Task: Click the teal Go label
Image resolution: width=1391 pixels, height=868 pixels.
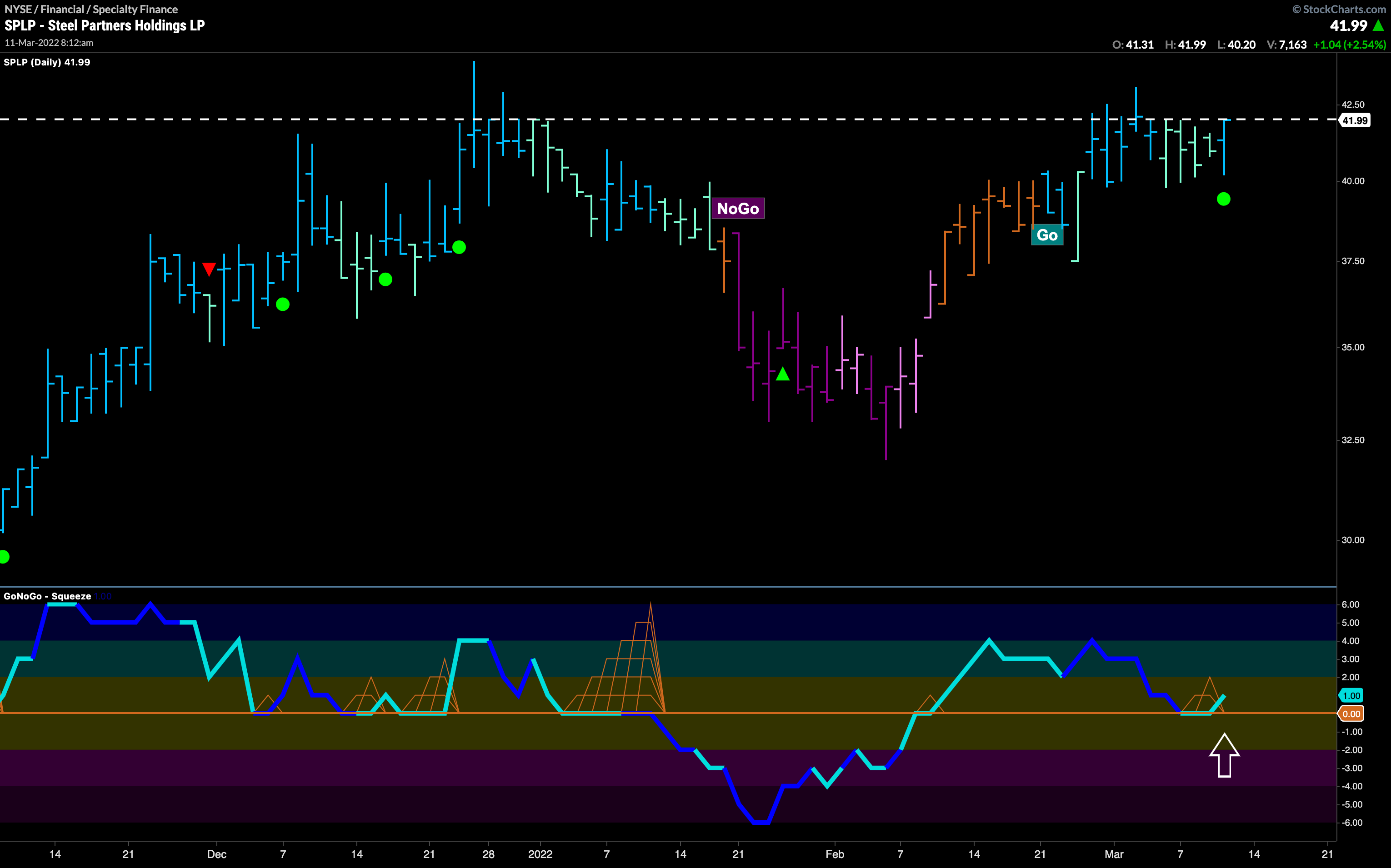Action: [1047, 235]
